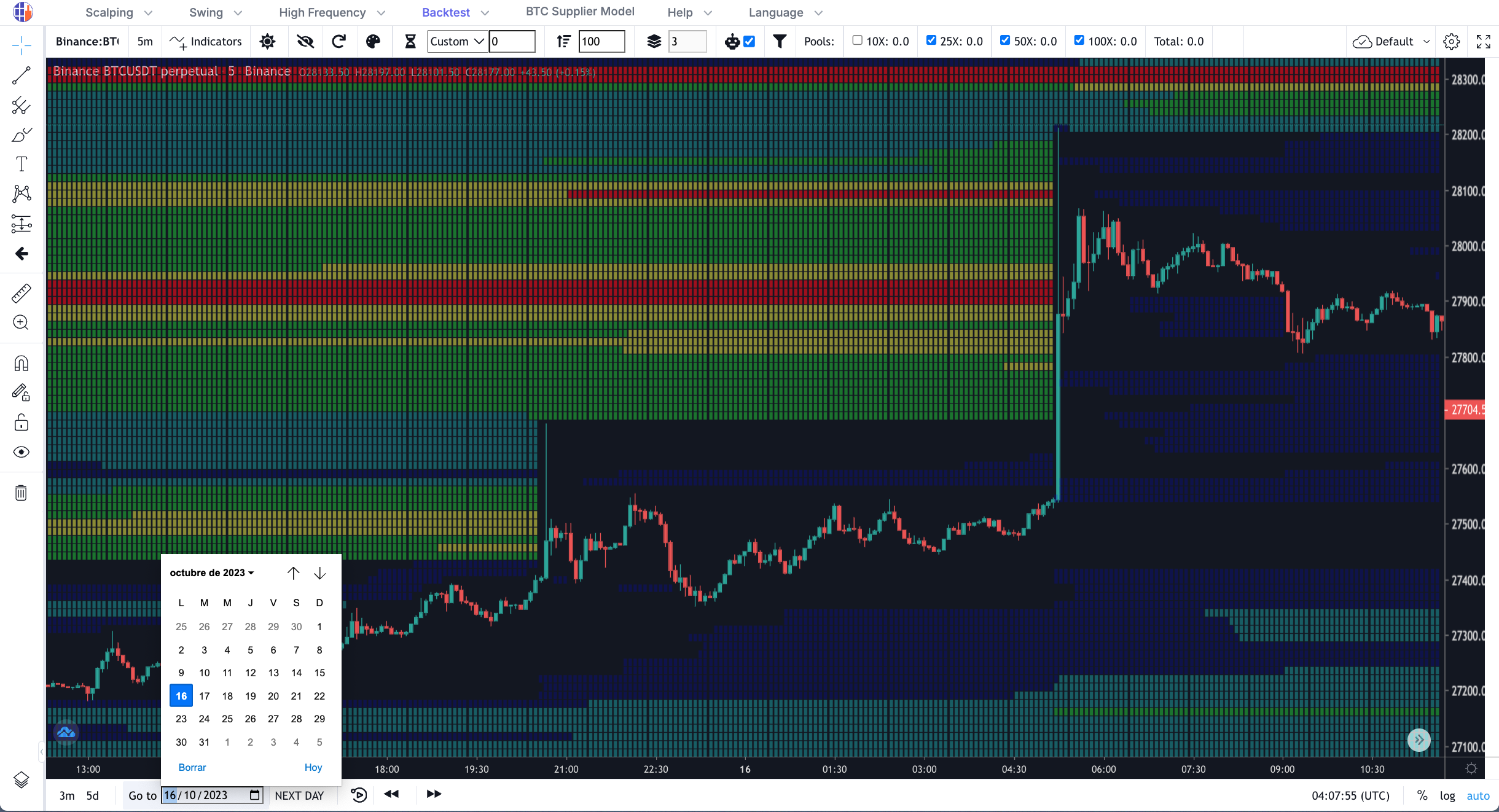This screenshot has width=1499, height=812.
Task: Open chart settings gear icon
Action: pyautogui.click(x=1451, y=41)
